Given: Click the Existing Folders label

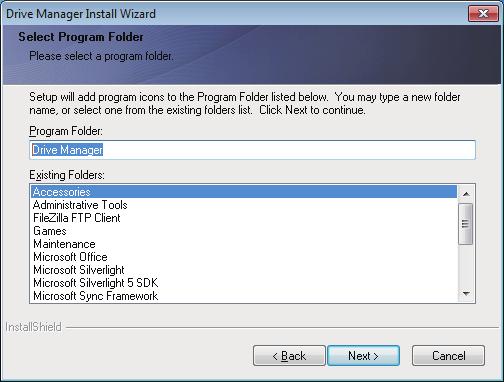Looking at the screenshot, I should 67,175.
